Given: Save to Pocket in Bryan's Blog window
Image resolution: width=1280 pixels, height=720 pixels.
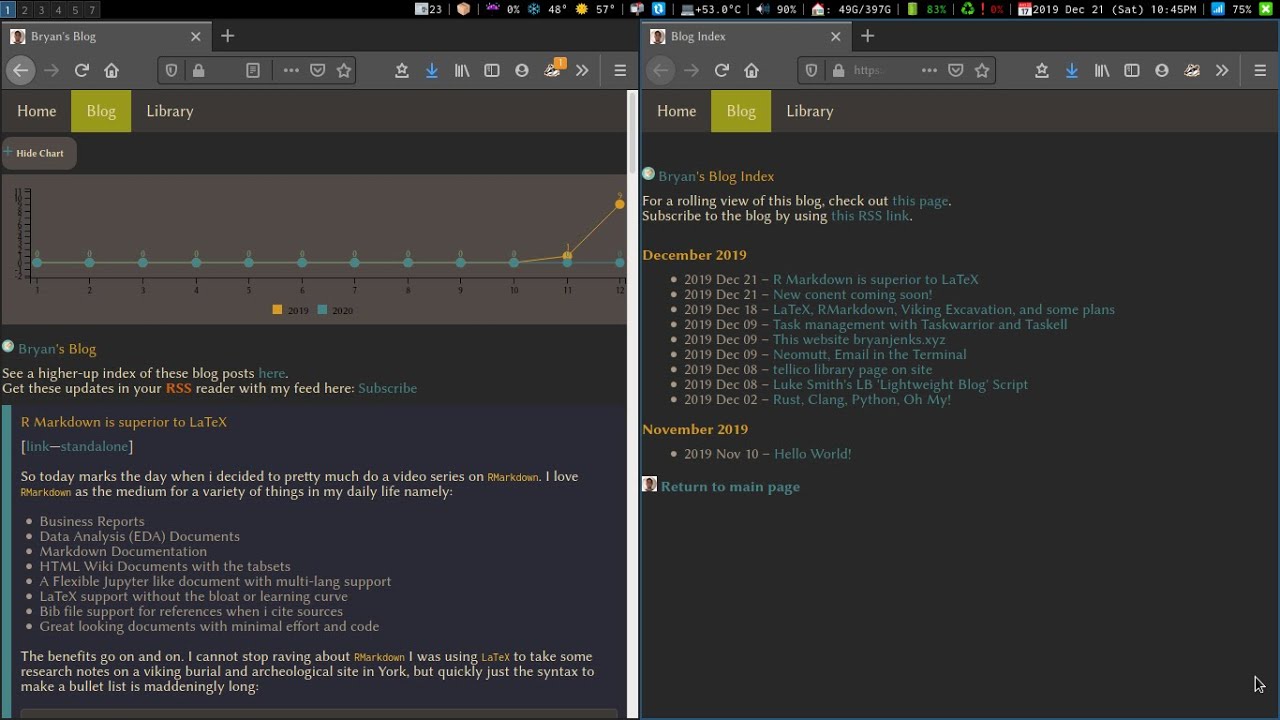Looking at the screenshot, I should [318, 71].
